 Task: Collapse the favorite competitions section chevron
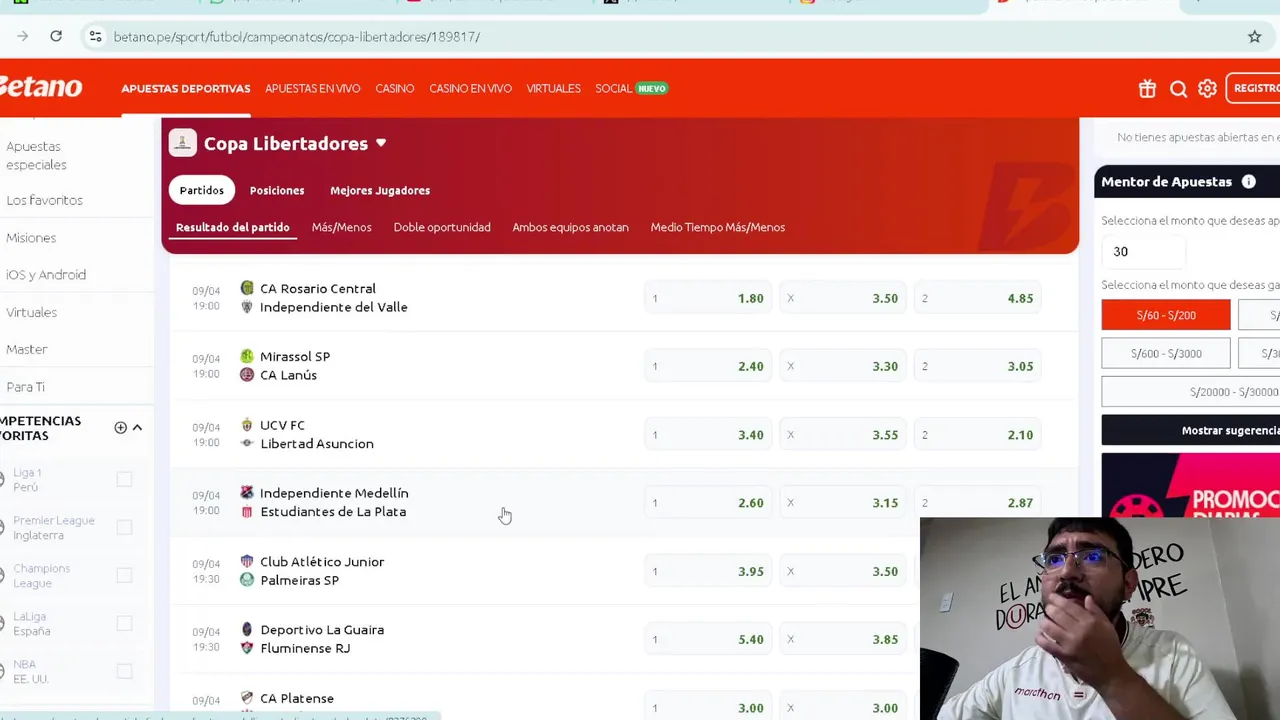click(x=137, y=428)
